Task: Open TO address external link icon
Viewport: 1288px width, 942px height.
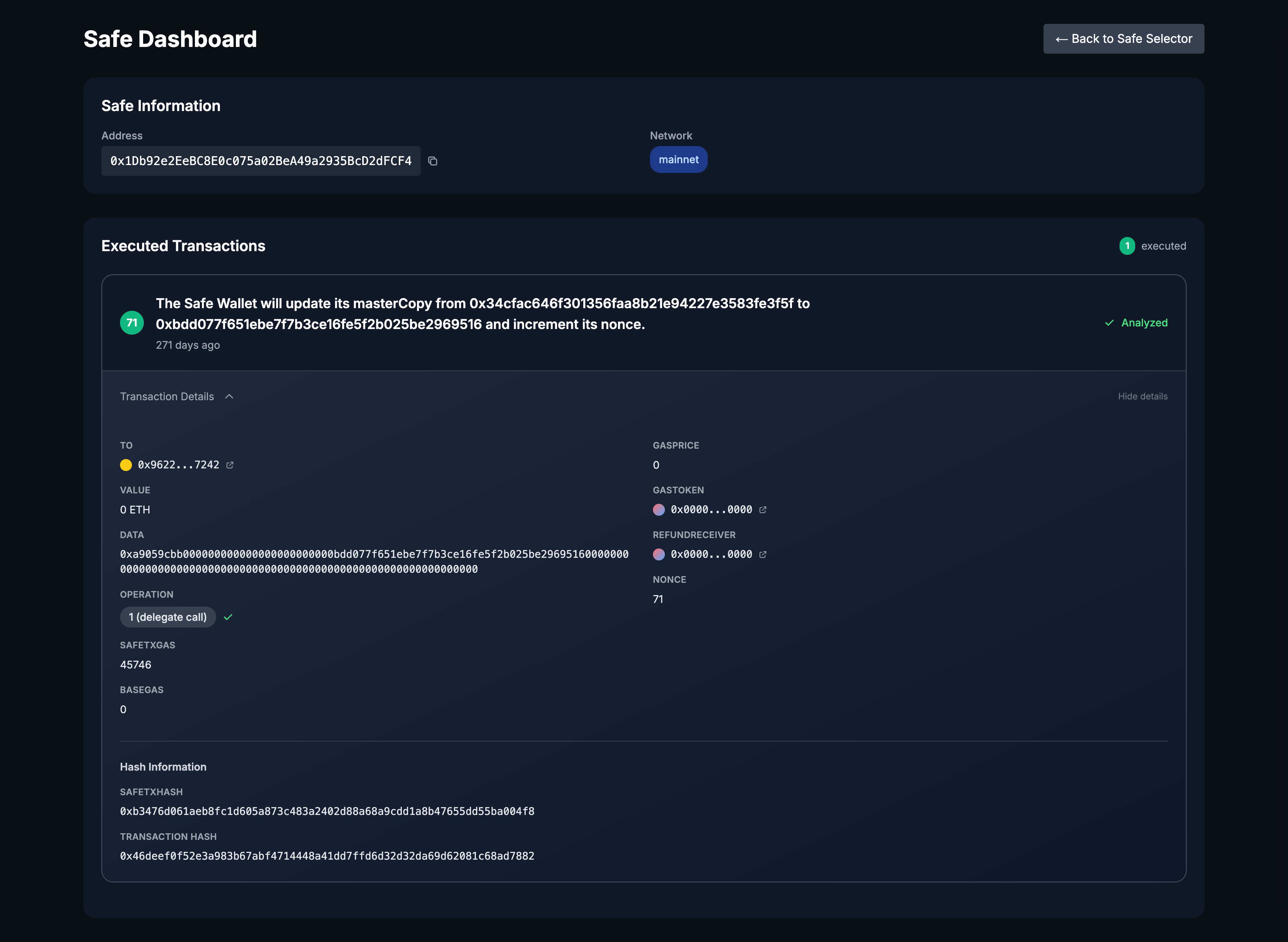Action: (230, 465)
